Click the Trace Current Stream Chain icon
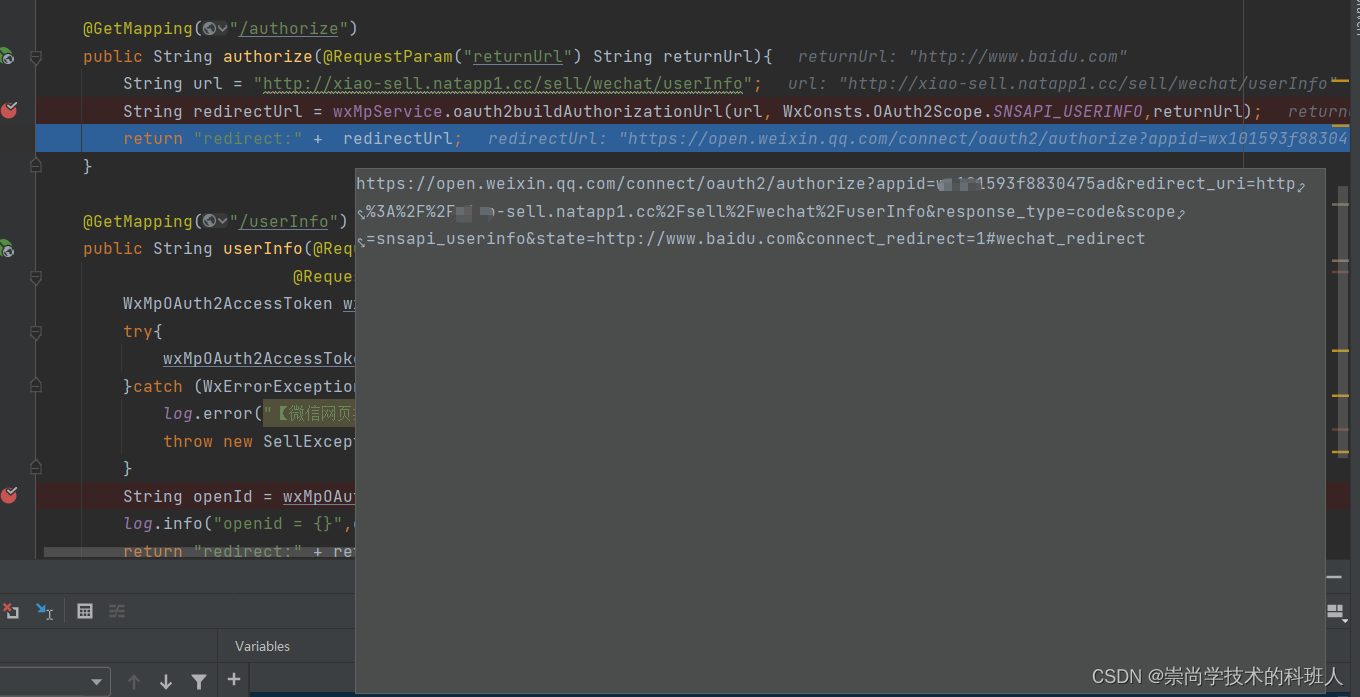Screen dimensions: 1360x697 click(x=117, y=611)
